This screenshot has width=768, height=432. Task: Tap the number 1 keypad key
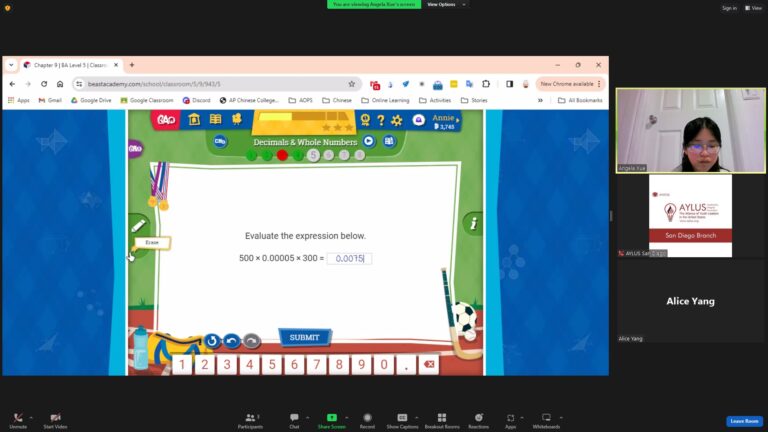pos(182,364)
